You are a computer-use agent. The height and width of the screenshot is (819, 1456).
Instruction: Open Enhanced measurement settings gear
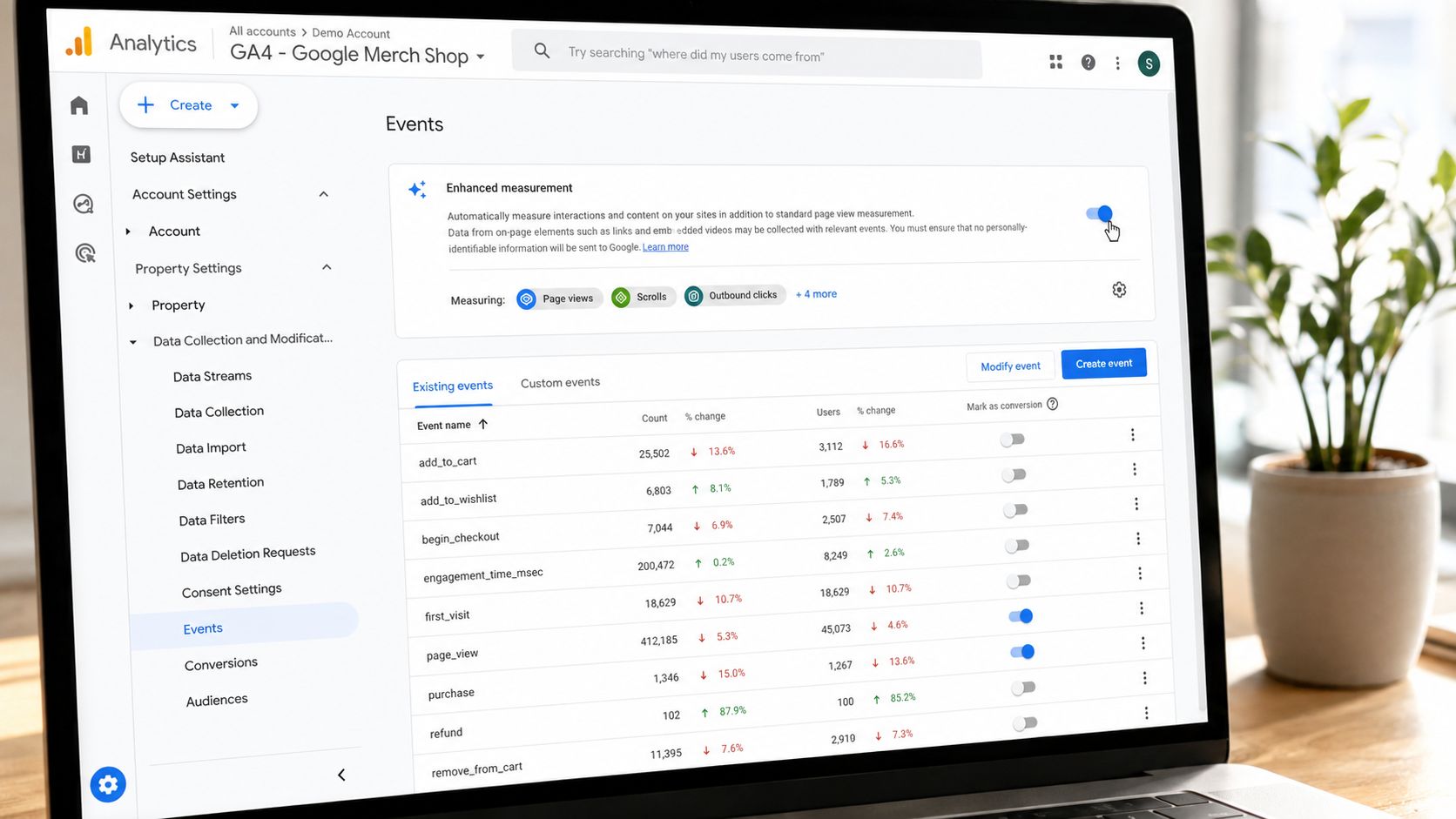(1119, 290)
